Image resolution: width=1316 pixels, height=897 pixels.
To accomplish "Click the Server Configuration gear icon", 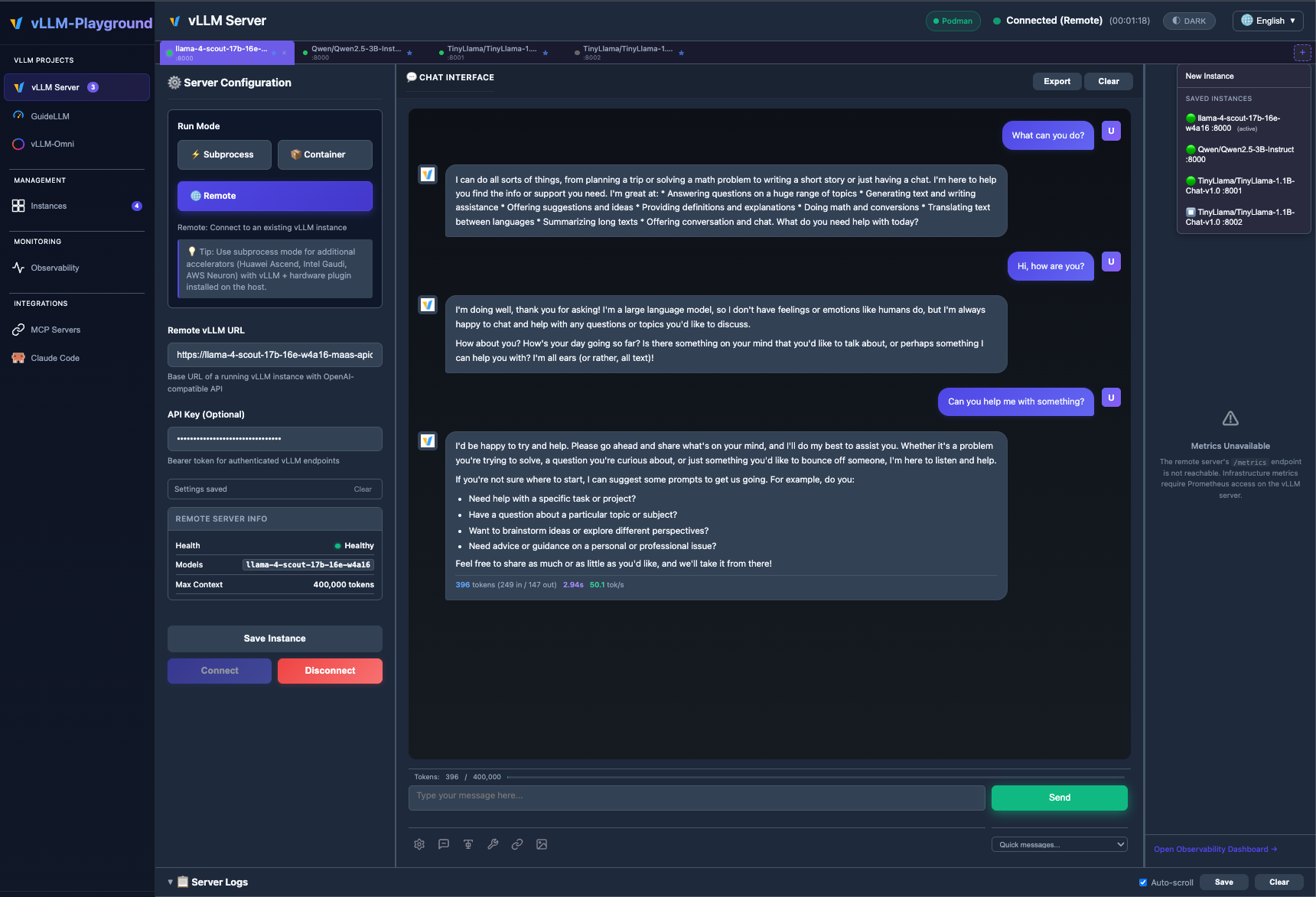I will click(174, 83).
